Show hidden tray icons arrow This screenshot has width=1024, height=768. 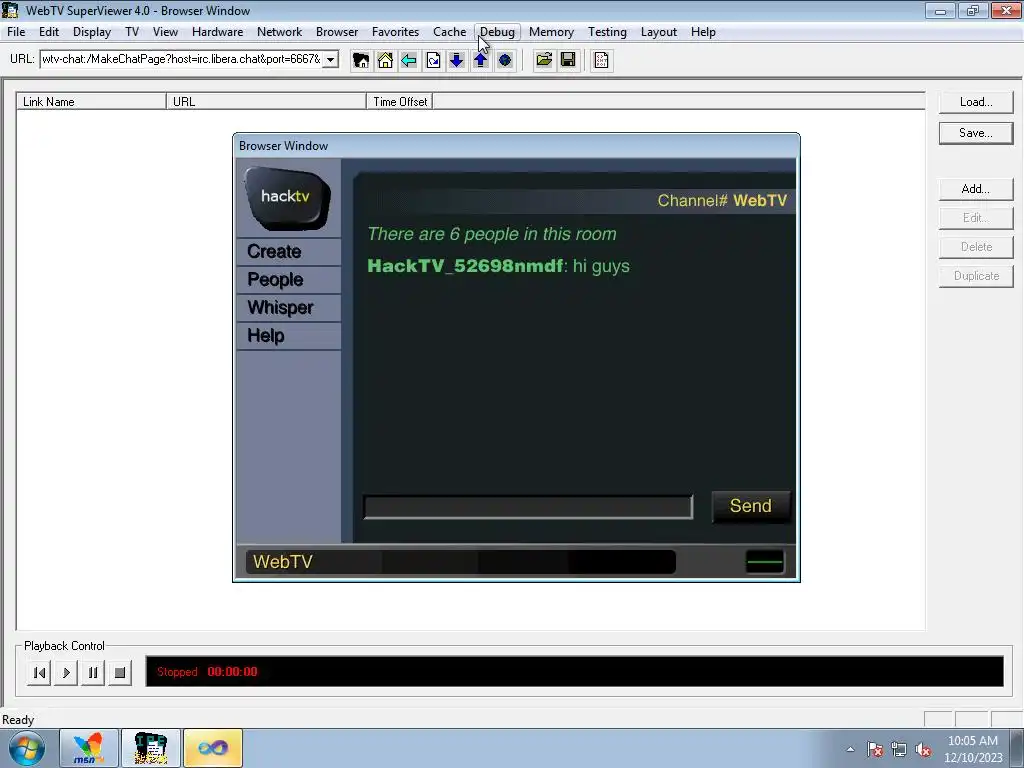(850, 749)
